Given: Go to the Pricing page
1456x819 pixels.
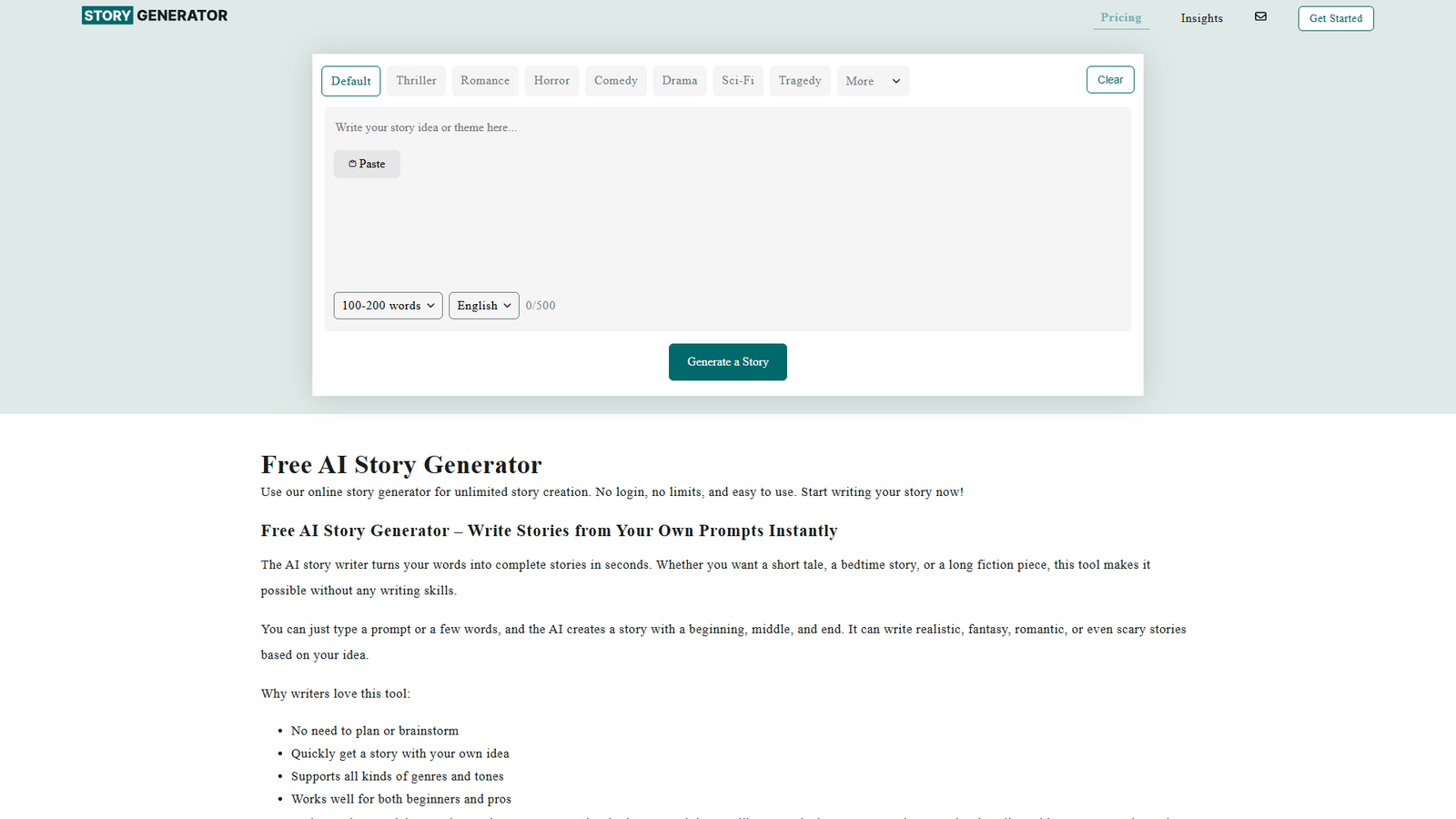Looking at the screenshot, I should 1121,18.
